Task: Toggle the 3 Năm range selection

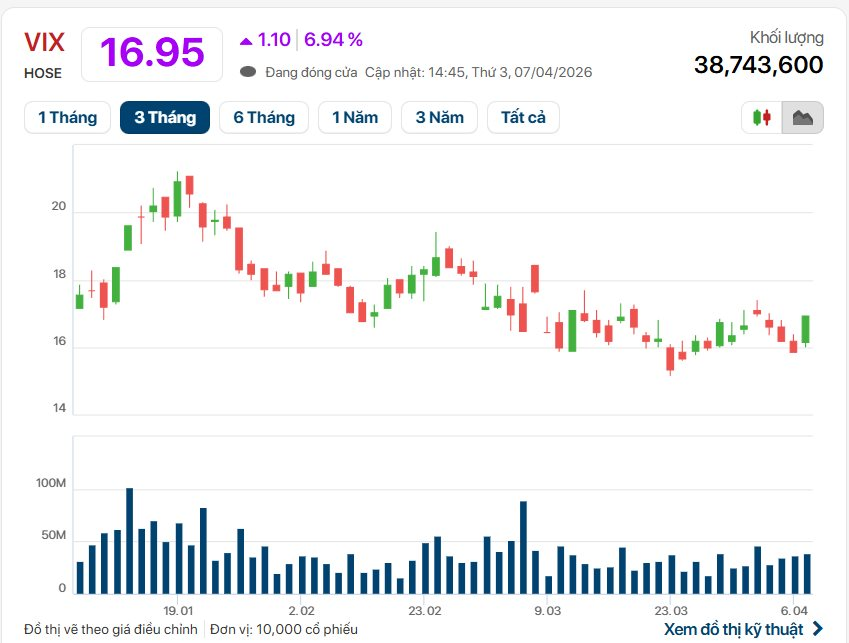Action: click(x=439, y=116)
